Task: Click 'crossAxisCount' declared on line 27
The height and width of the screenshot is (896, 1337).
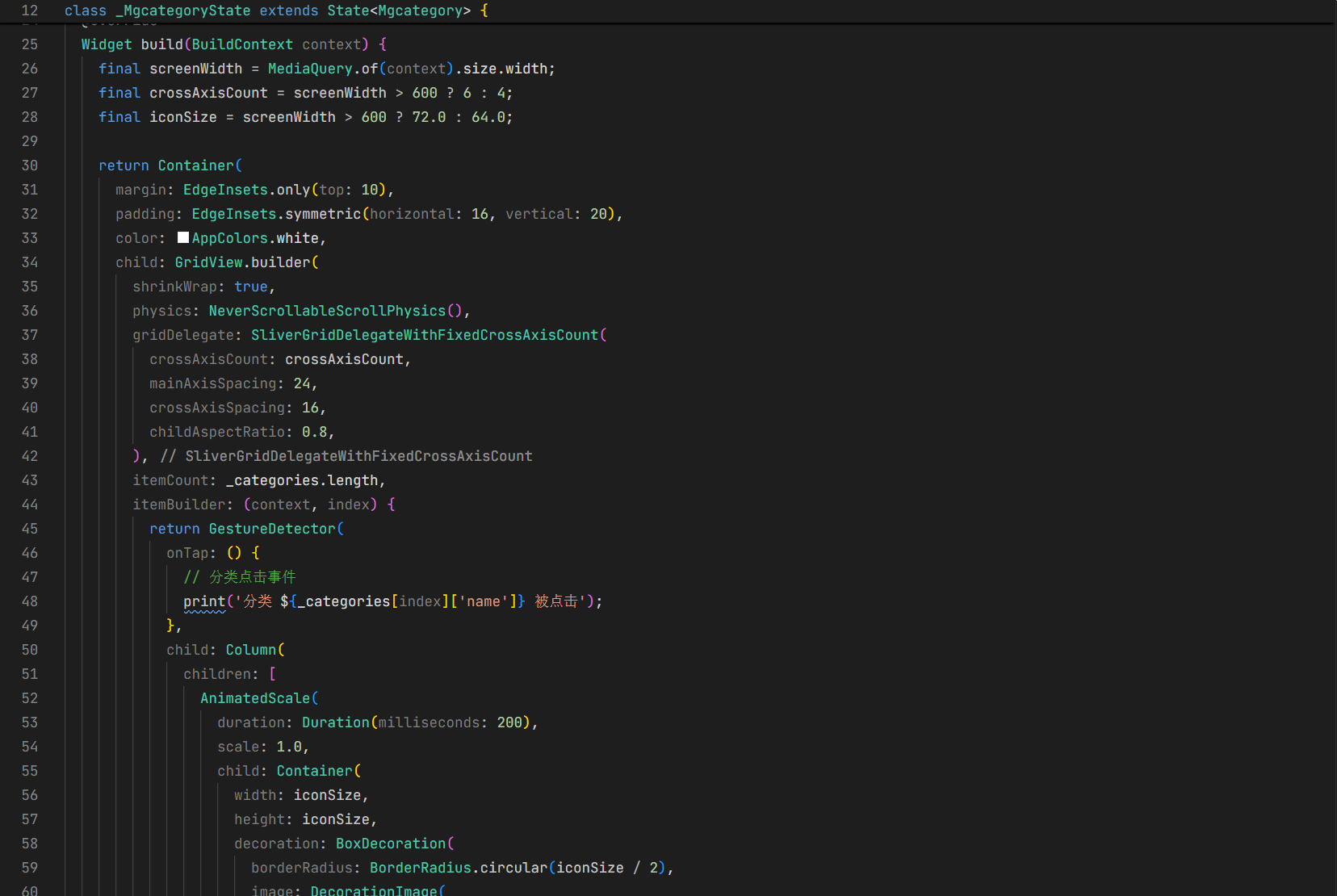Action: click(208, 93)
